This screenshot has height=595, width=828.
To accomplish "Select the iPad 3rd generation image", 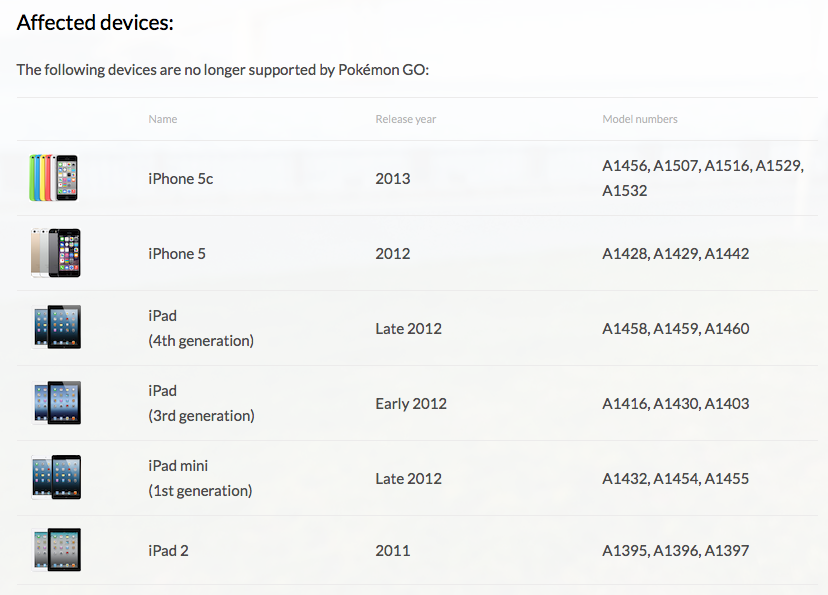I will (57, 402).
